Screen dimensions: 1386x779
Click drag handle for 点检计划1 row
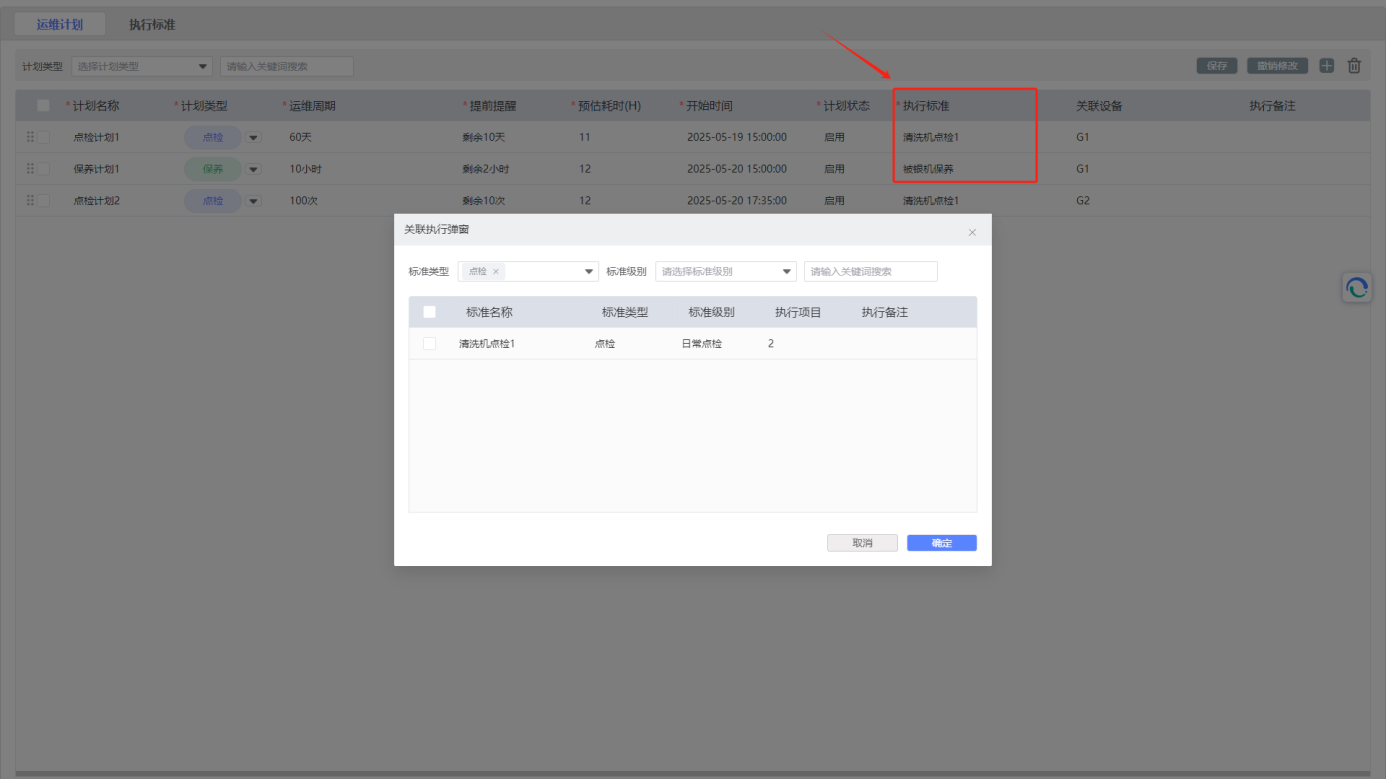click(x=30, y=137)
